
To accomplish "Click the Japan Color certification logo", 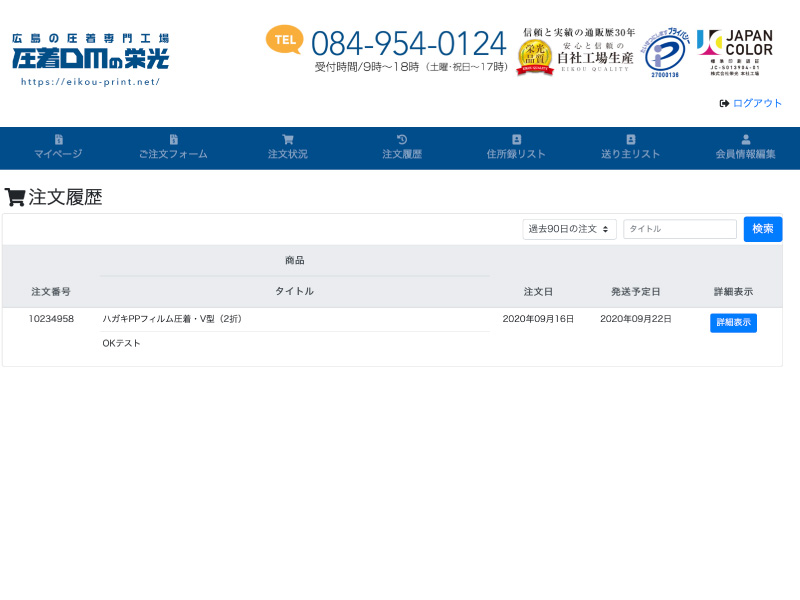I will pos(735,53).
